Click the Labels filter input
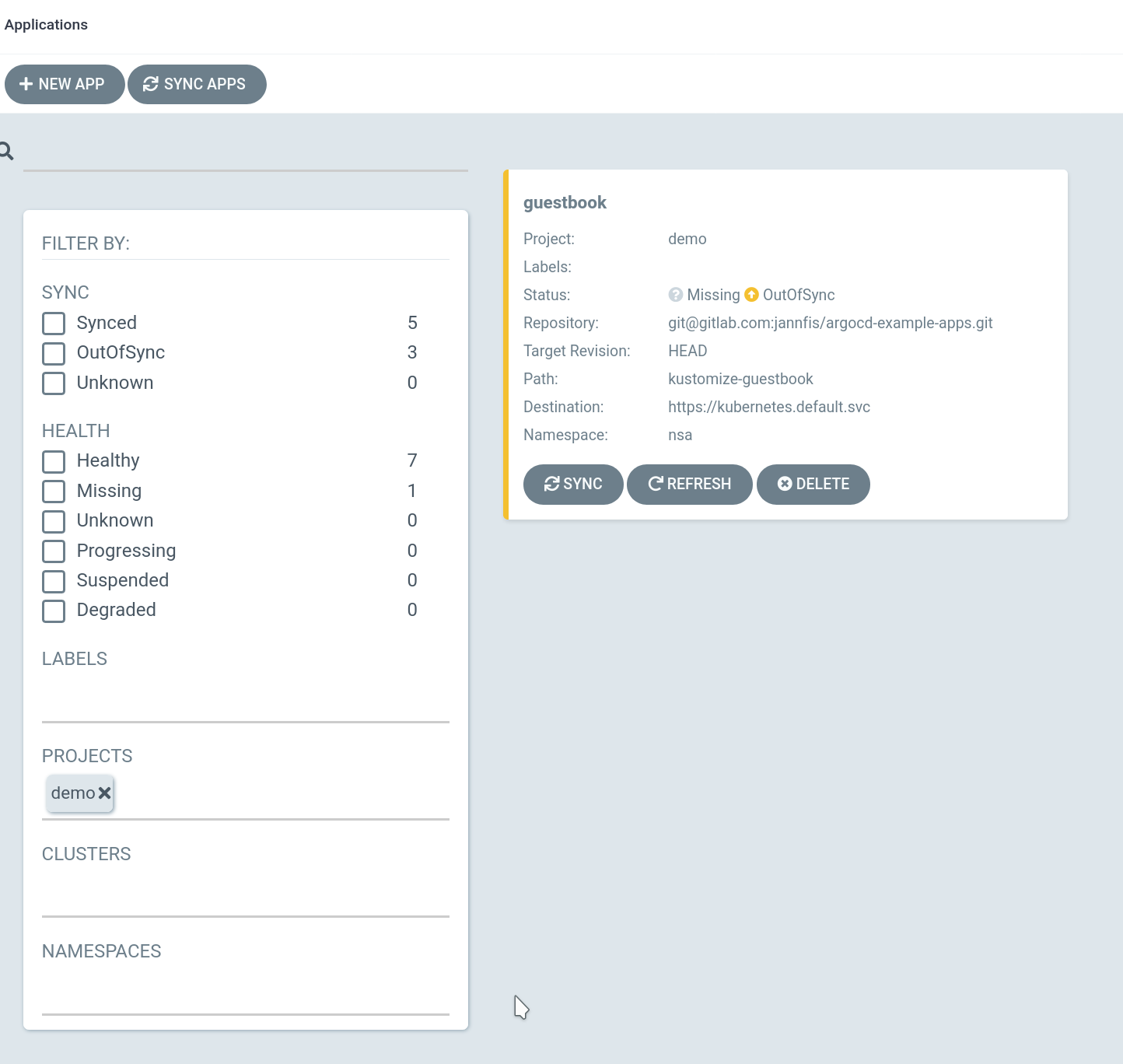1123x1064 pixels. click(x=246, y=700)
